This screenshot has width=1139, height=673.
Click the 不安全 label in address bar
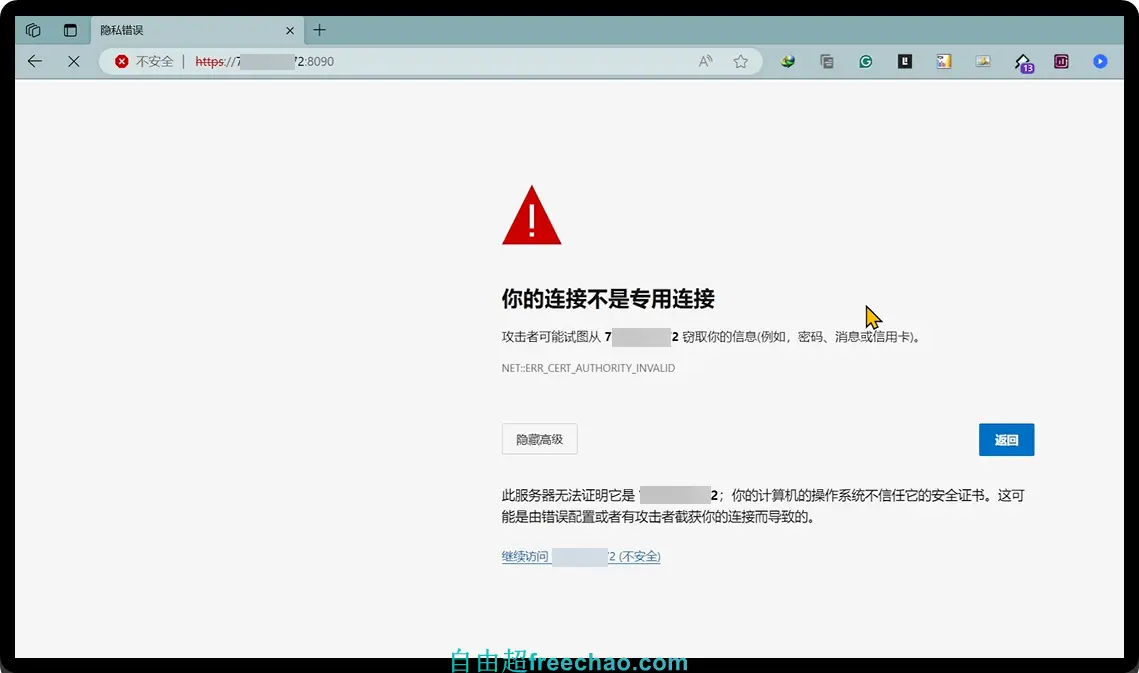click(154, 61)
